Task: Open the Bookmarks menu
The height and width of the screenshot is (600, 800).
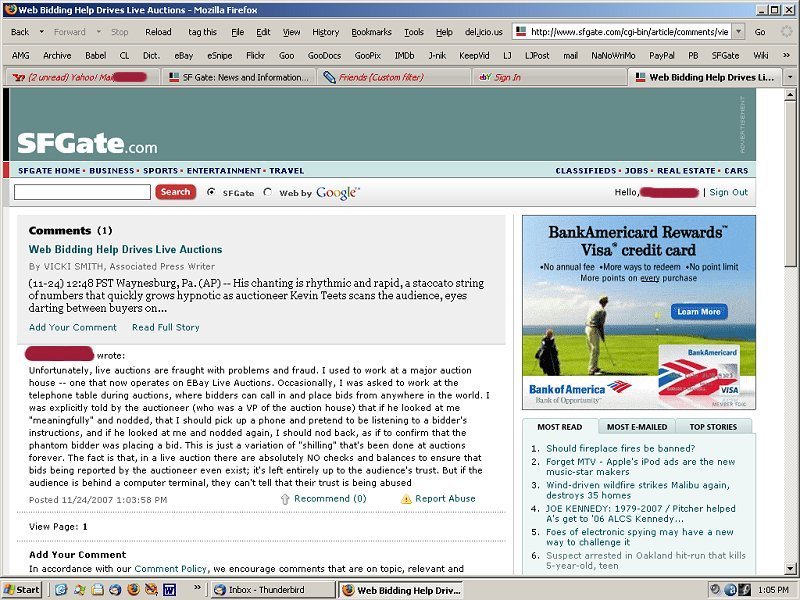Action: point(371,32)
